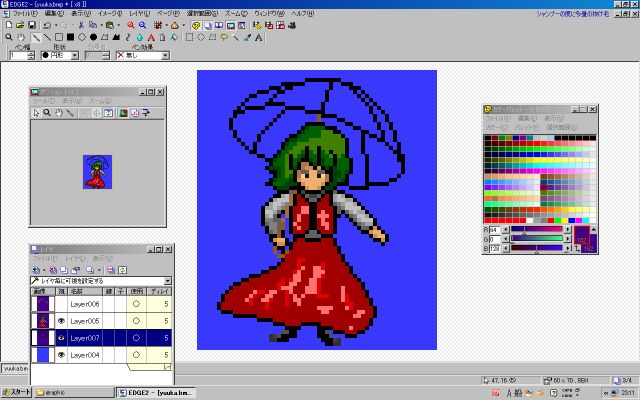The height and width of the screenshot is (400, 640).
Task: Toggle visibility eye of Layer007
Action: point(61,338)
